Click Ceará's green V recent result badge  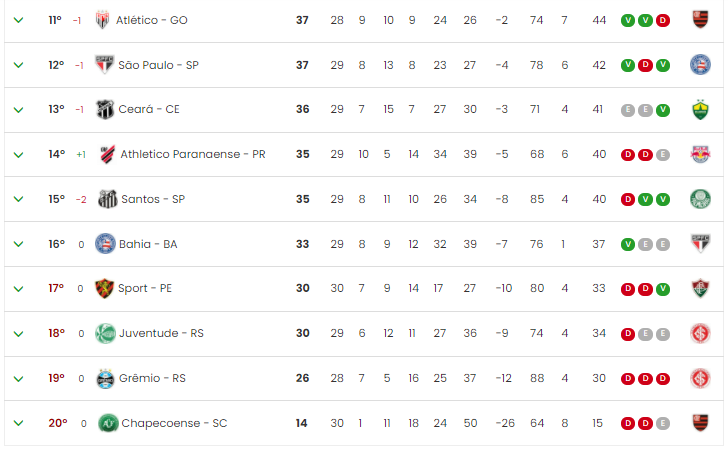coord(663,110)
